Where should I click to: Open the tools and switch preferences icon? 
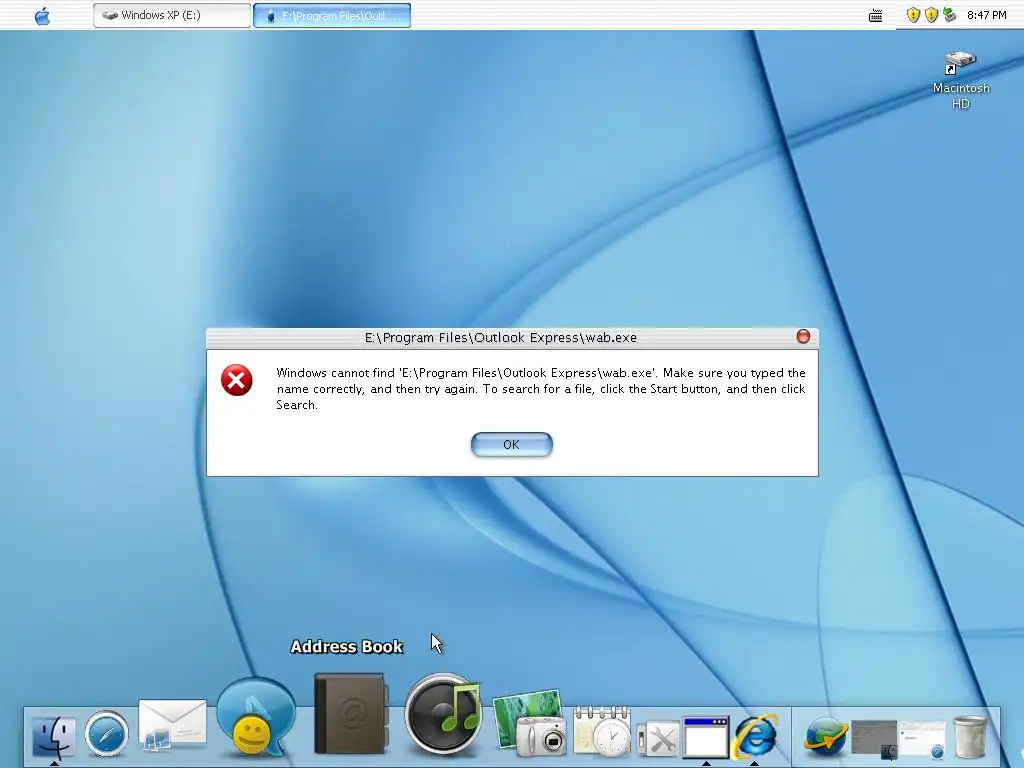(658, 739)
